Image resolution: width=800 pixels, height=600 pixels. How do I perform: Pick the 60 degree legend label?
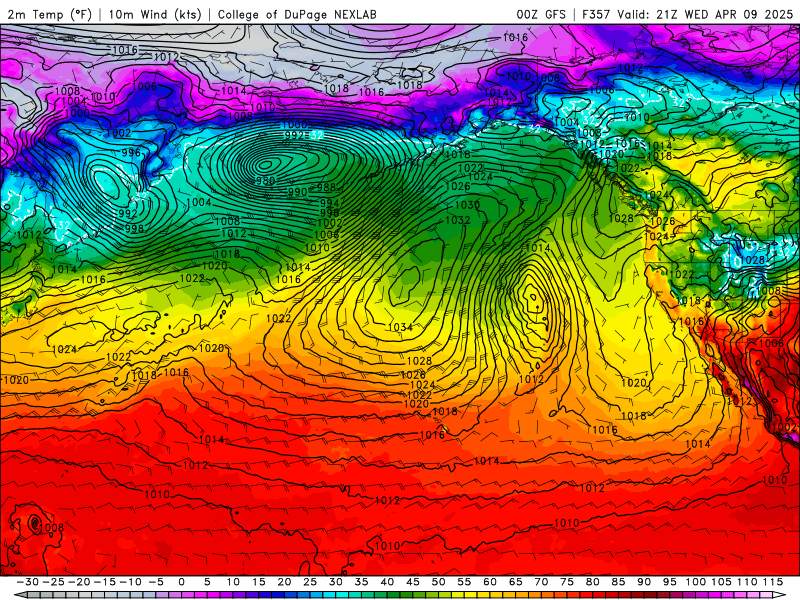pyautogui.click(x=490, y=582)
